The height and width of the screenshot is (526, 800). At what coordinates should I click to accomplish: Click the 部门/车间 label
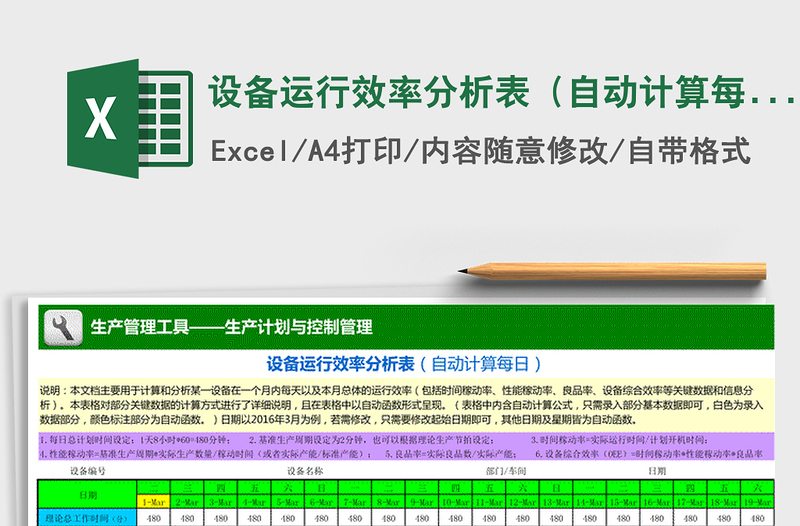[x=506, y=471]
